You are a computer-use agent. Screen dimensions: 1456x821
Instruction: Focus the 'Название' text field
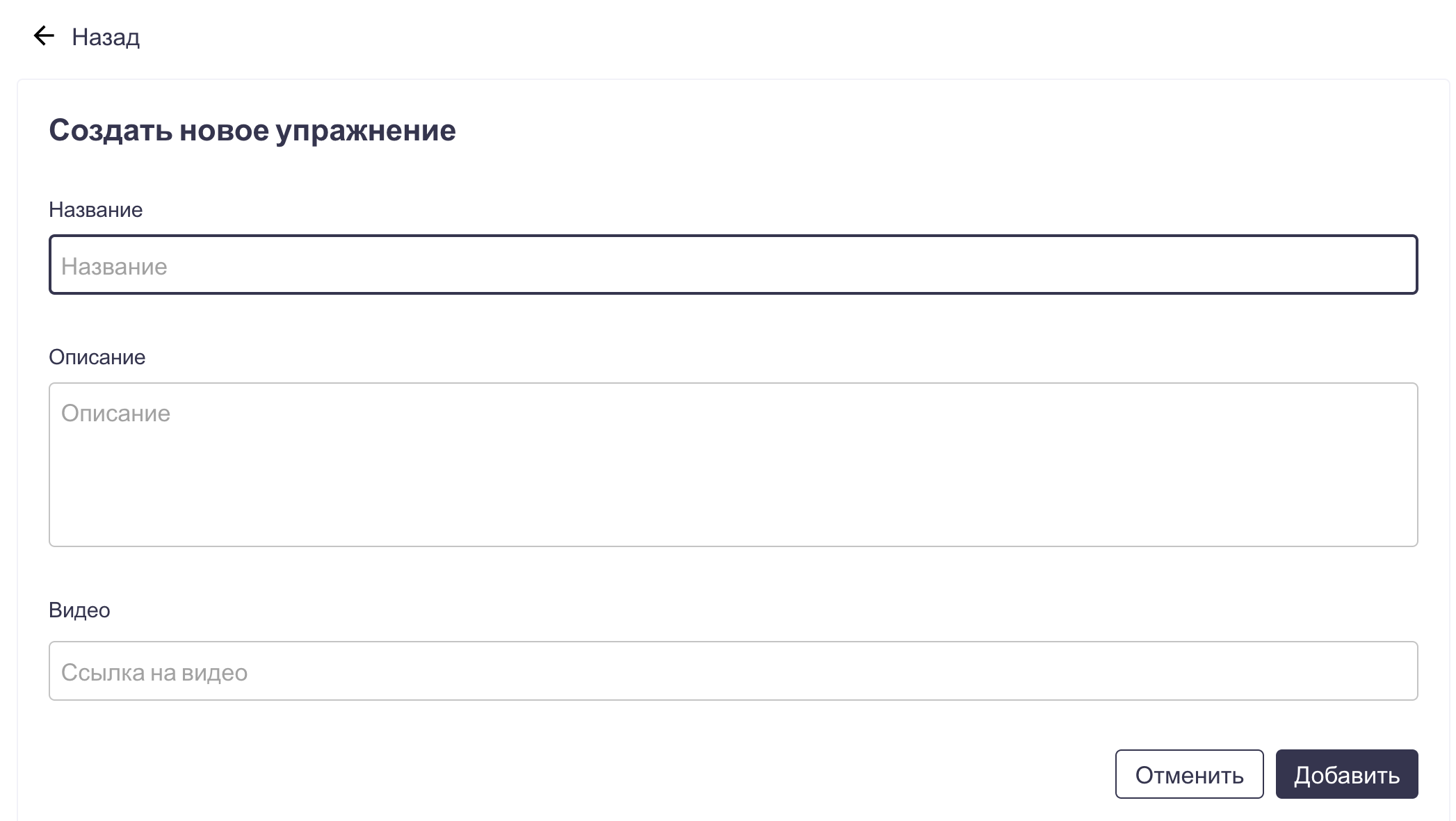tap(733, 265)
